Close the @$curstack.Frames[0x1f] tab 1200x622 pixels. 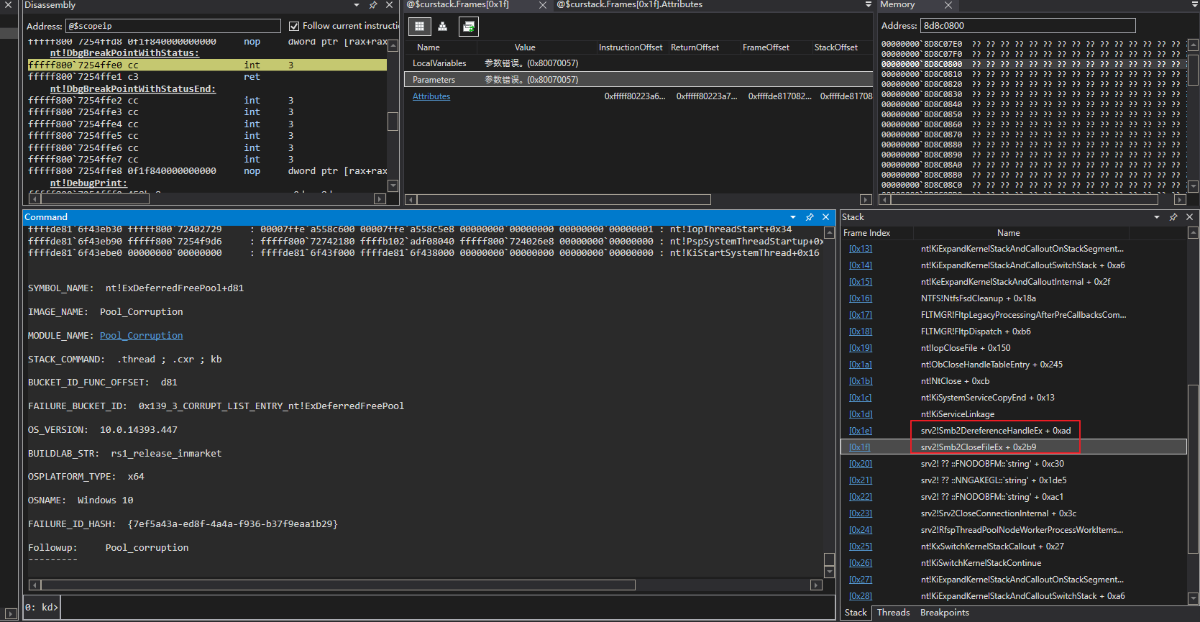pyautogui.click(x=544, y=5)
